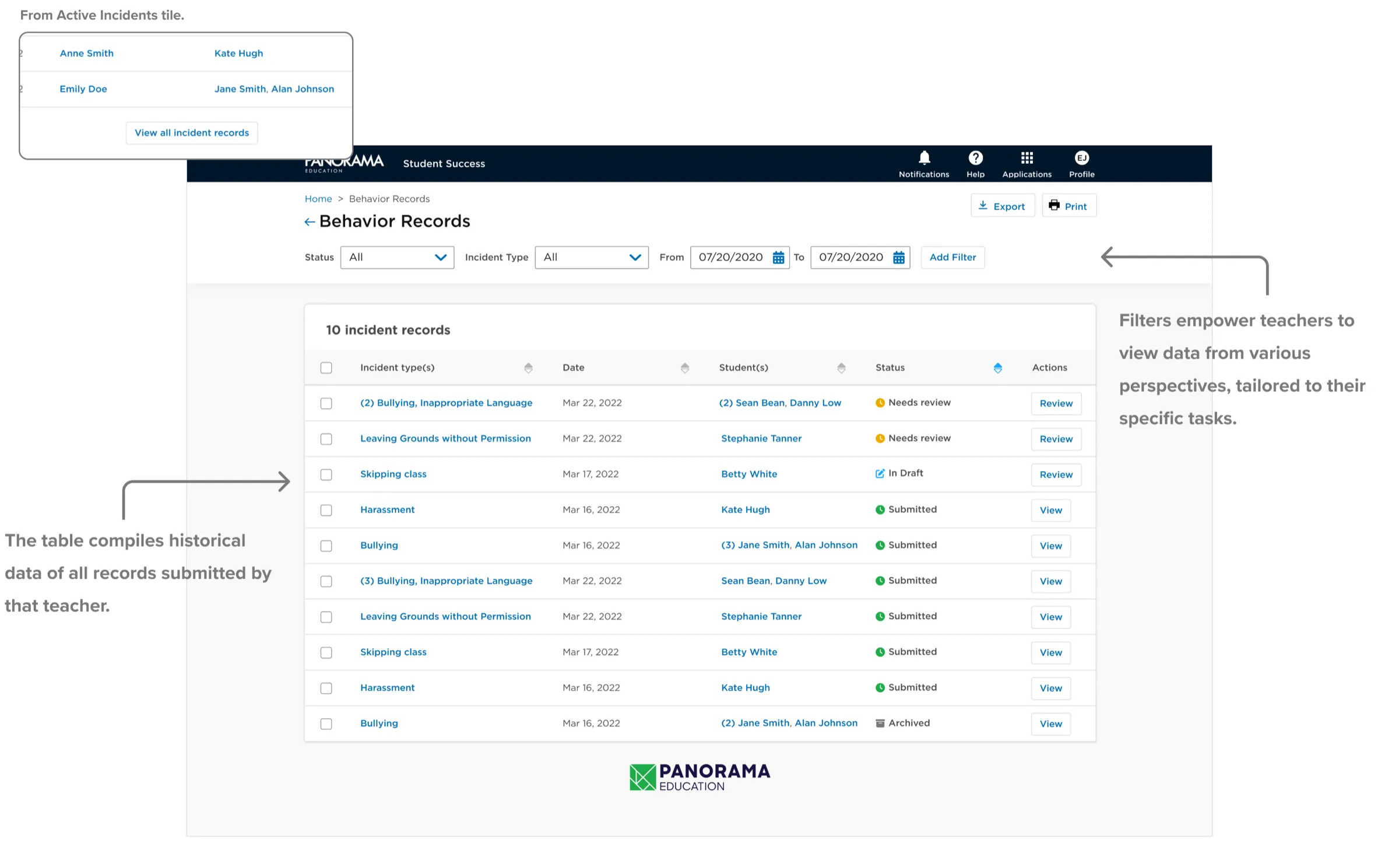Check the first Needs review Bullying, Inappropriate Language row
1399x868 pixels.
tap(326, 403)
